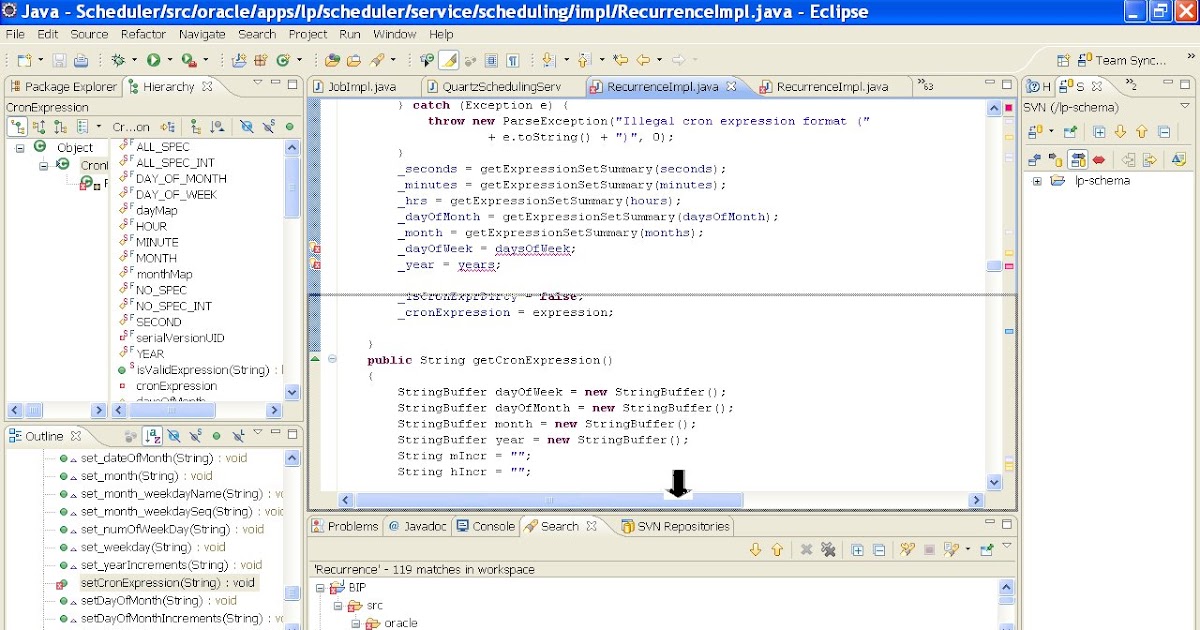Viewport: 1200px width, 630px height.
Task: Click Expand All icon in Search view
Action: [x=857, y=550]
